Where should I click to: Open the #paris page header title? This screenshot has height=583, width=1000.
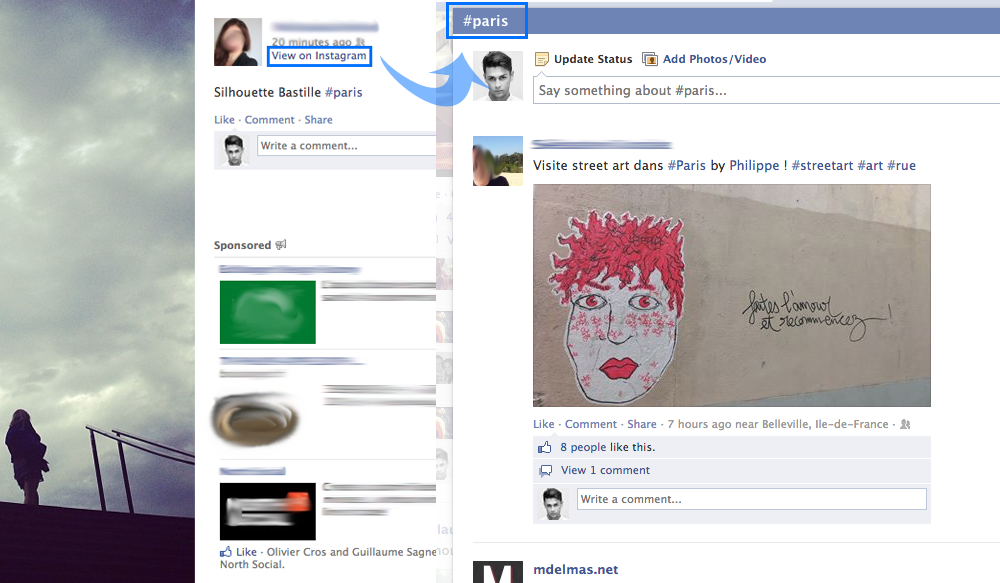(x=486, y=21)
